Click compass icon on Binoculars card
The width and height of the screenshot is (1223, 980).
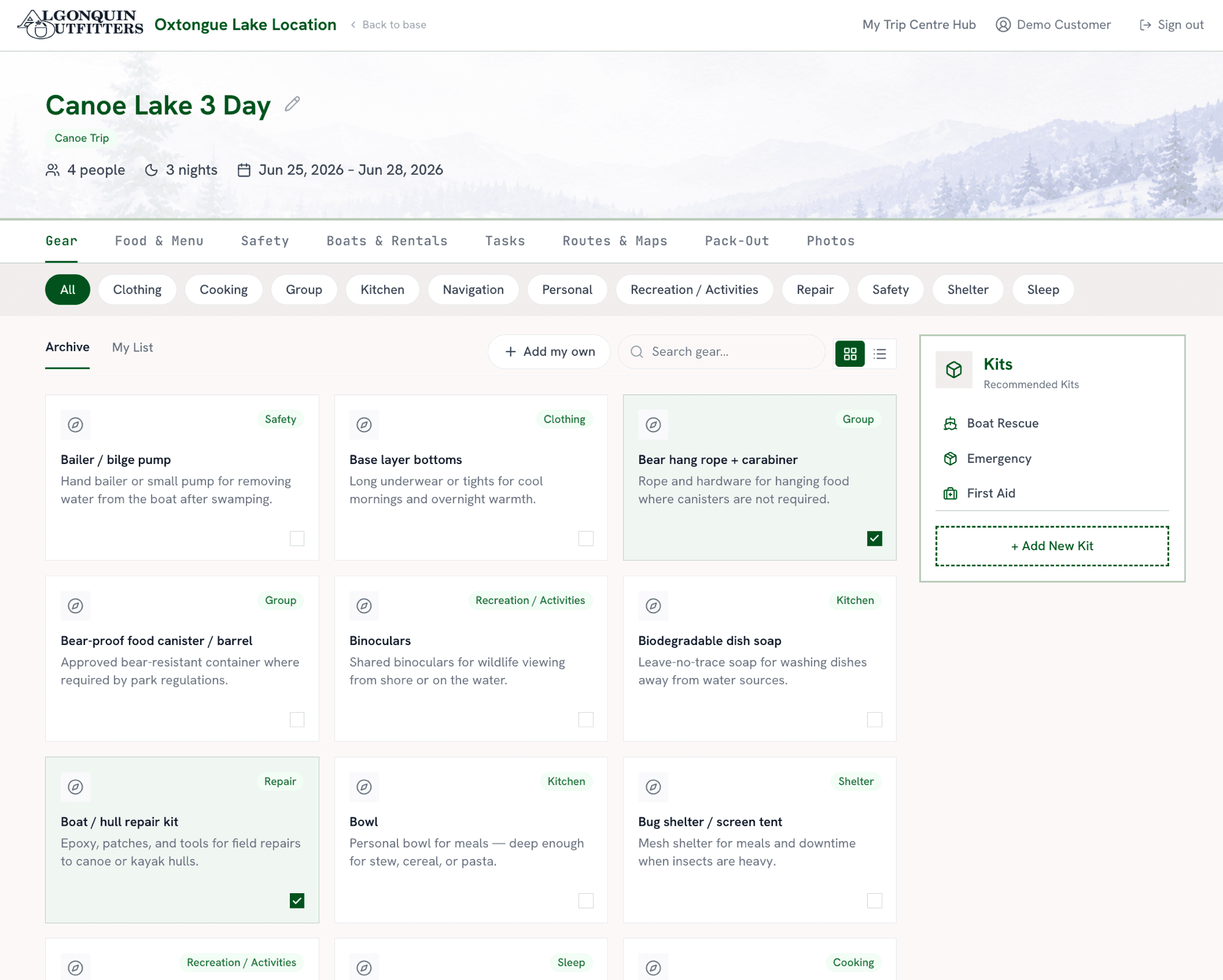(364, 606)
